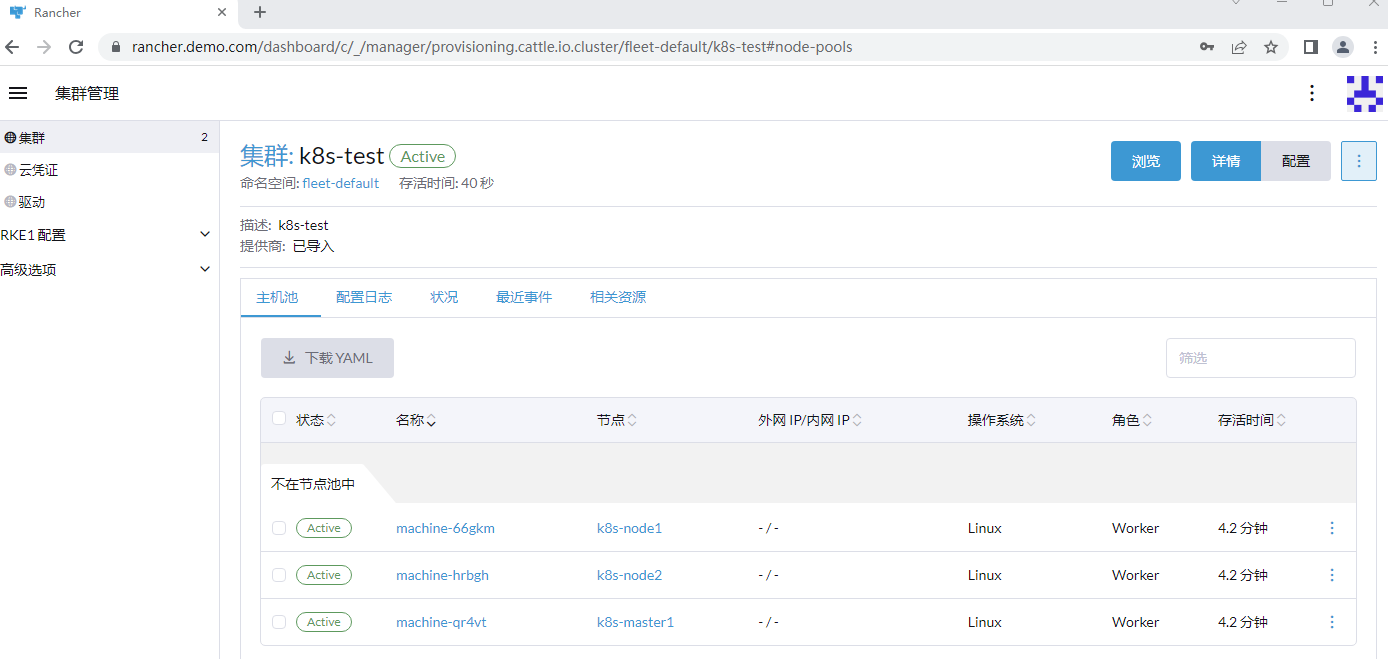View site information lock icon

point(115,47)
